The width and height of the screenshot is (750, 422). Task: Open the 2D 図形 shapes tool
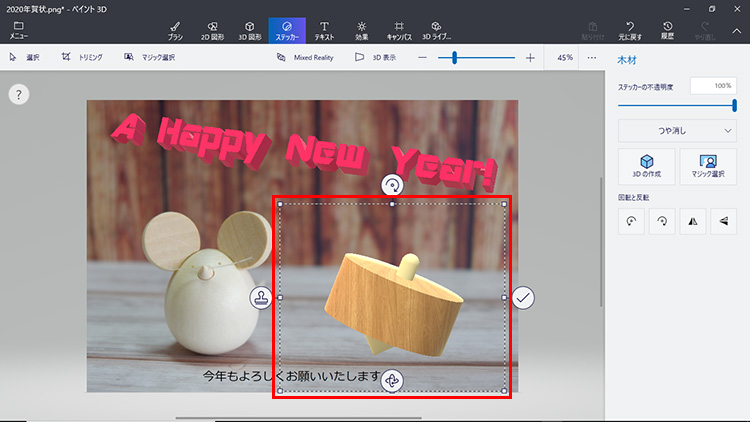[212, 29]
